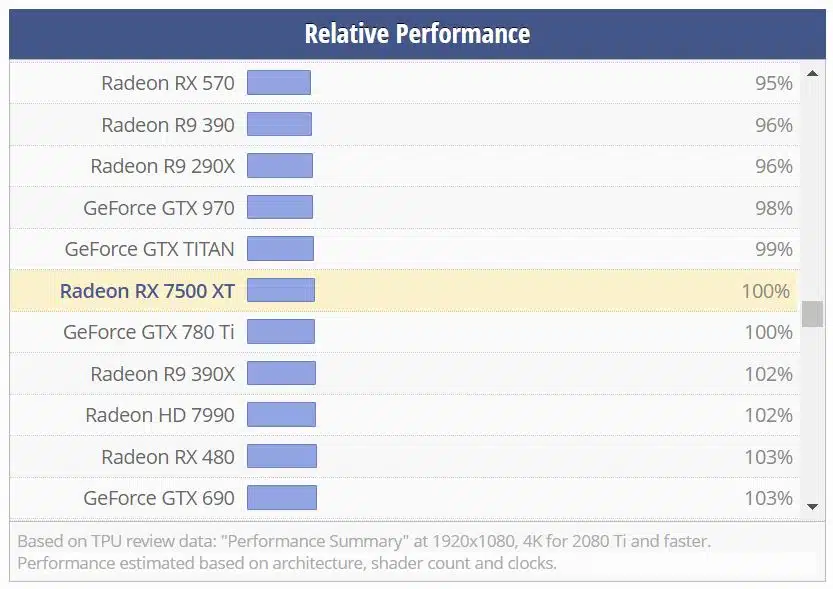Screen dimensions: 833x589
Task: Click the Radeon RX 480 label
Action: click(x=169, y=456)
